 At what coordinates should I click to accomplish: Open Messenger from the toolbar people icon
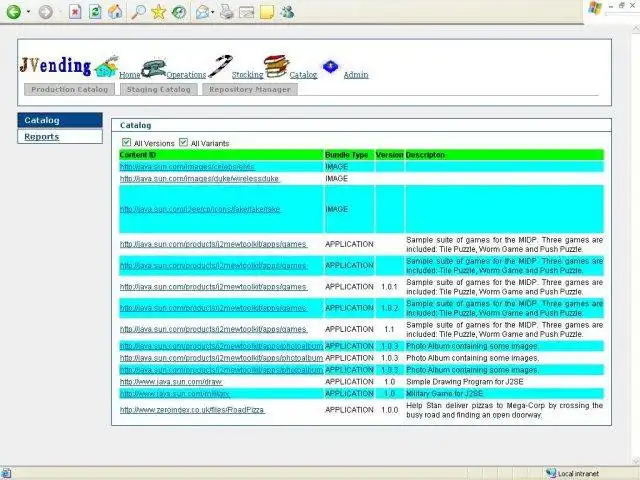tap(287, 11)
